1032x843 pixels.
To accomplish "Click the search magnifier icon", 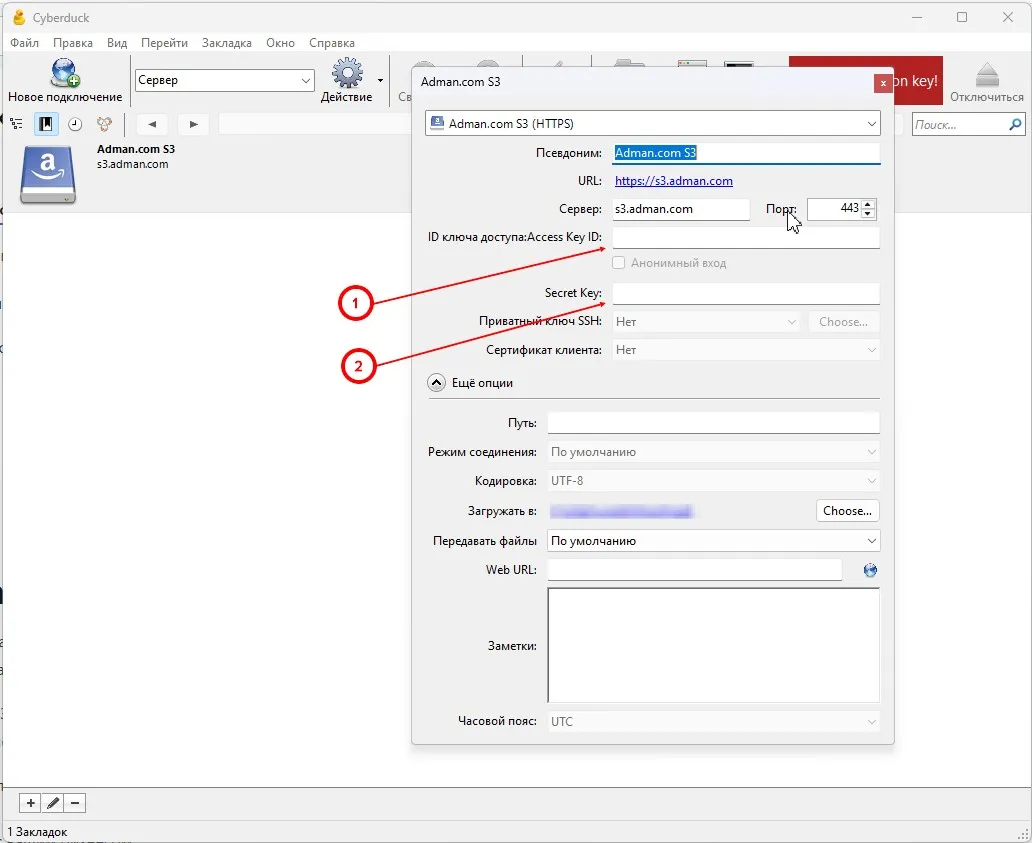I will coord(1015,124).
